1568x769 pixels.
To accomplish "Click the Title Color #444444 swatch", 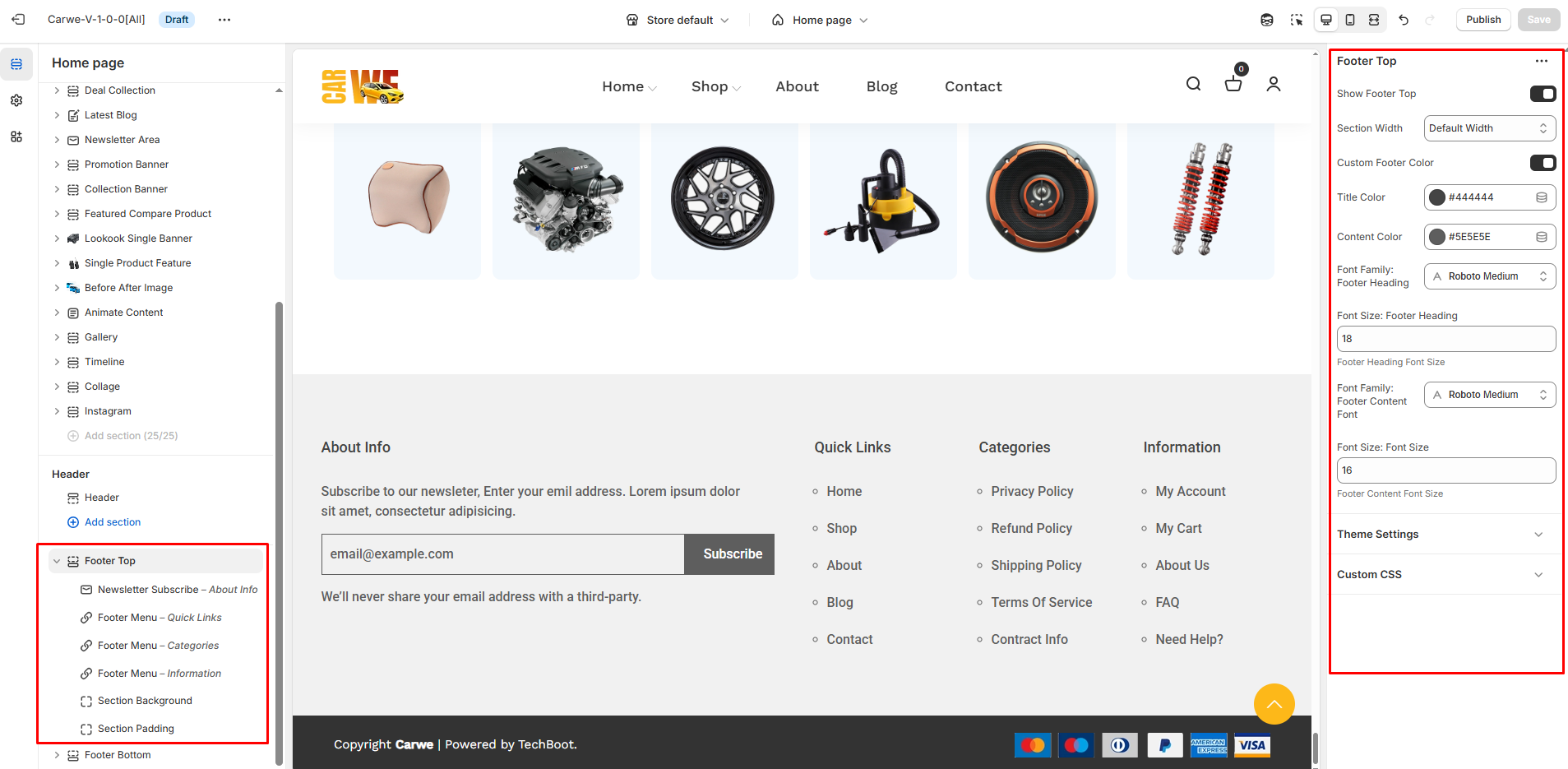I will [1437, 197].
